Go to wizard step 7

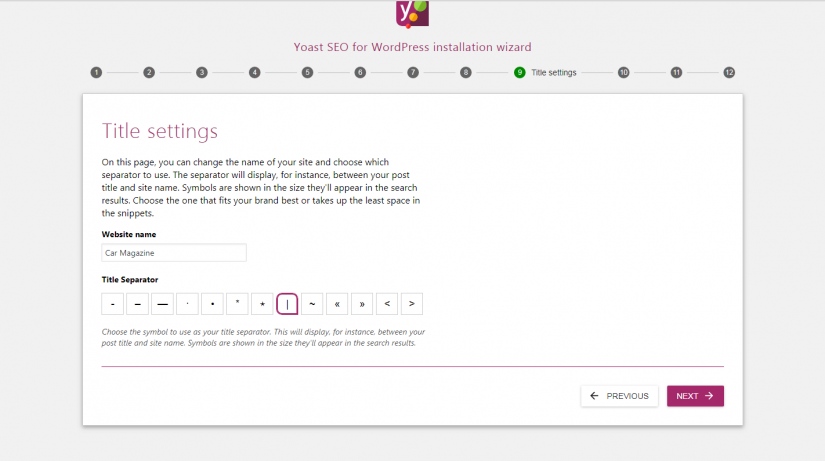(413, 73)
